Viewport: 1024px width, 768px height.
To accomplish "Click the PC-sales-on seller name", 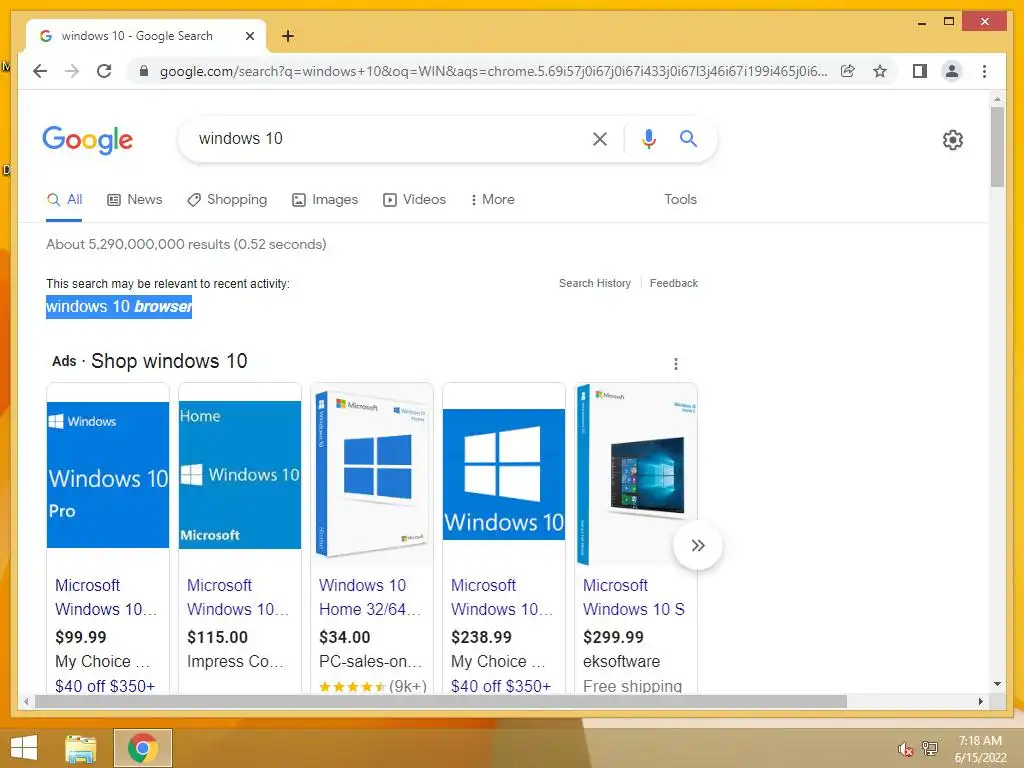I will coord(370,662).
